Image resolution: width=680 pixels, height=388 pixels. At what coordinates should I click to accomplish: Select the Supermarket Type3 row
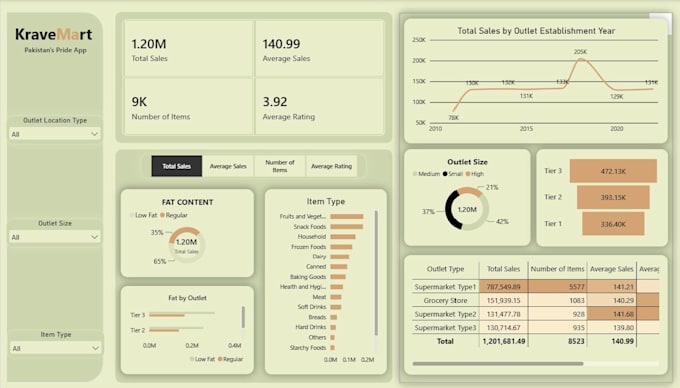click(536, 328)
